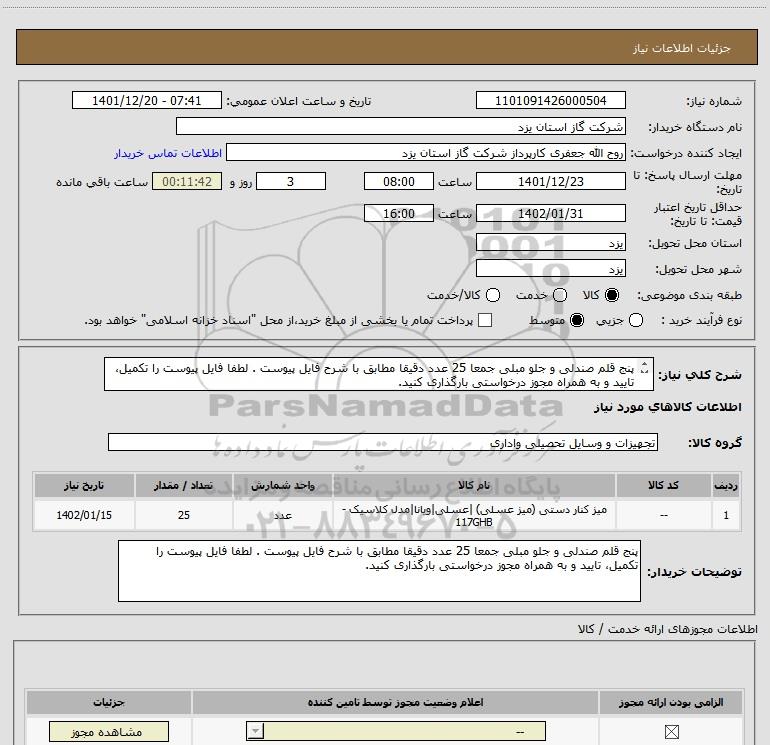The image size is (770, 745).
Task: Click the تعداد / مقدار column header
Action: click(x=184, y=485)
